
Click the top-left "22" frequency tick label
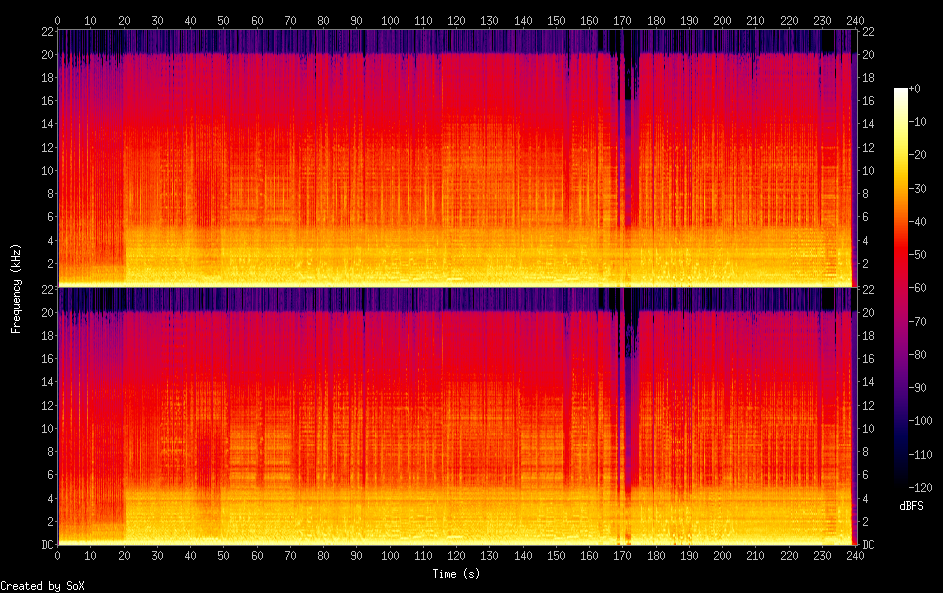46,31
